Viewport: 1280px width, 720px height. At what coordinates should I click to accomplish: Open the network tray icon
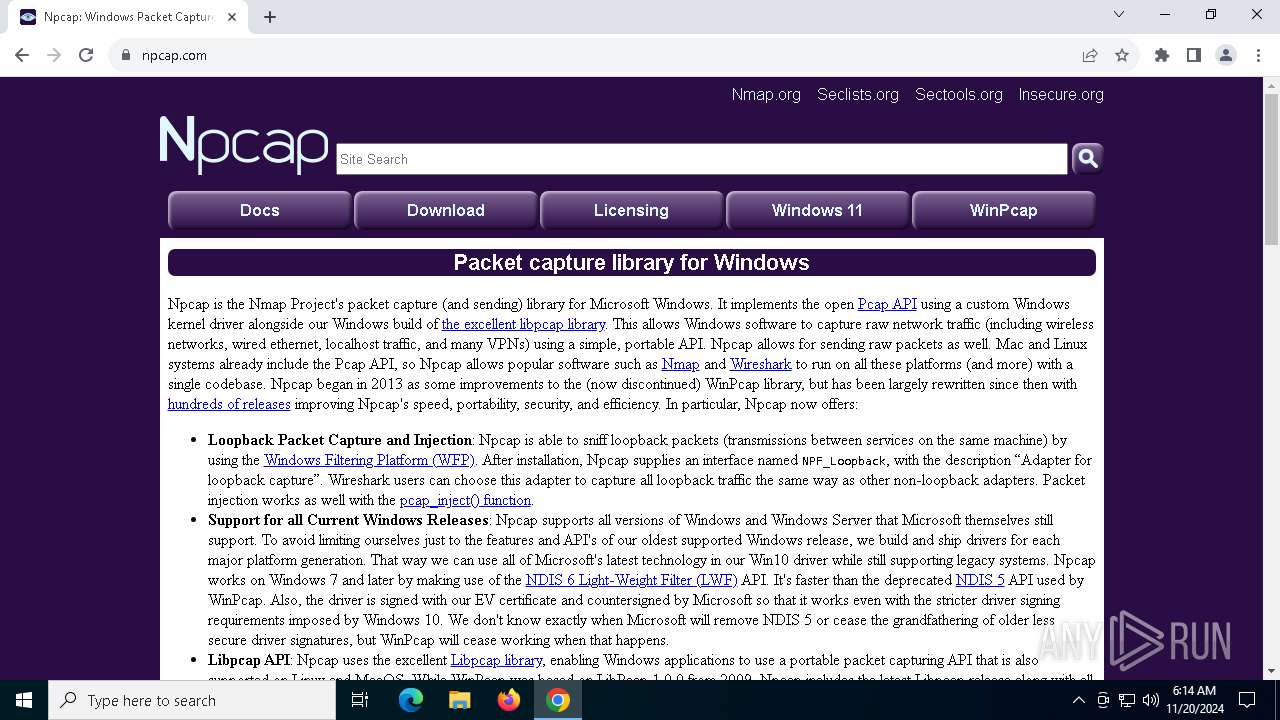click(1127, 700)
